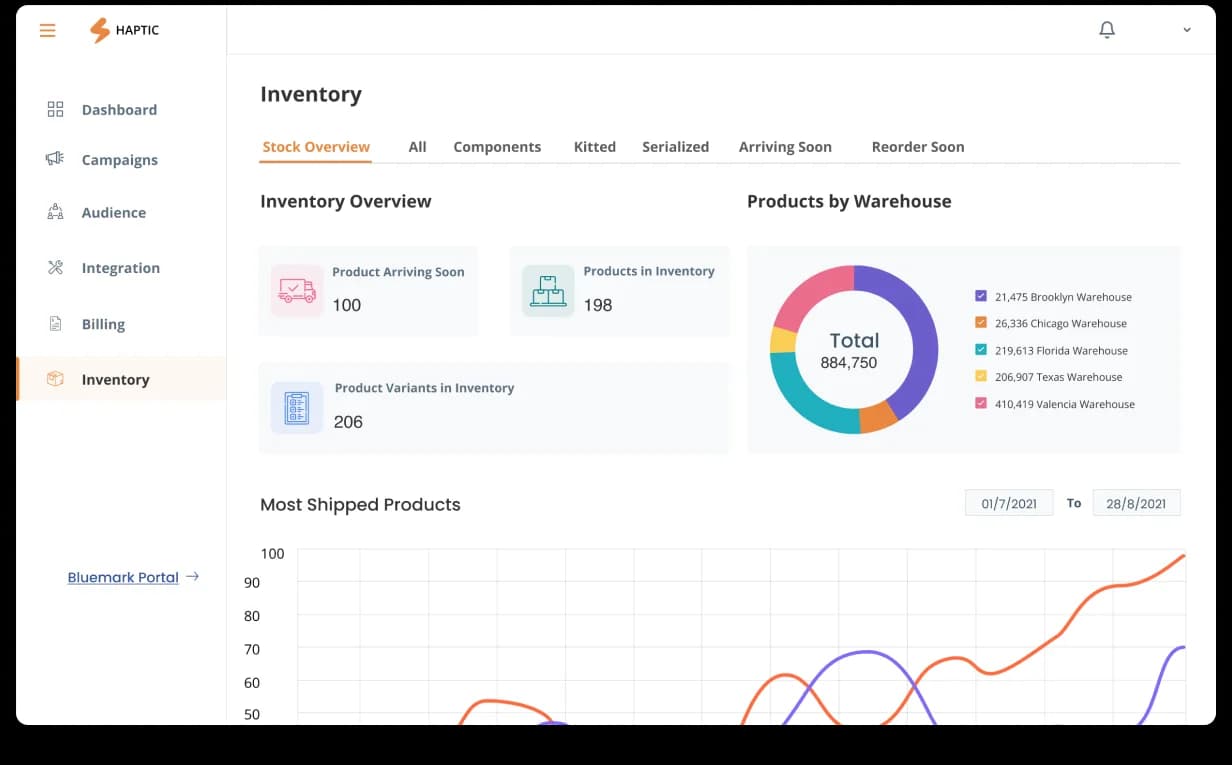The image size is (1232, 765).
Task: Click arrow next to Bluemark Portal
Action: tap(193, 576)
